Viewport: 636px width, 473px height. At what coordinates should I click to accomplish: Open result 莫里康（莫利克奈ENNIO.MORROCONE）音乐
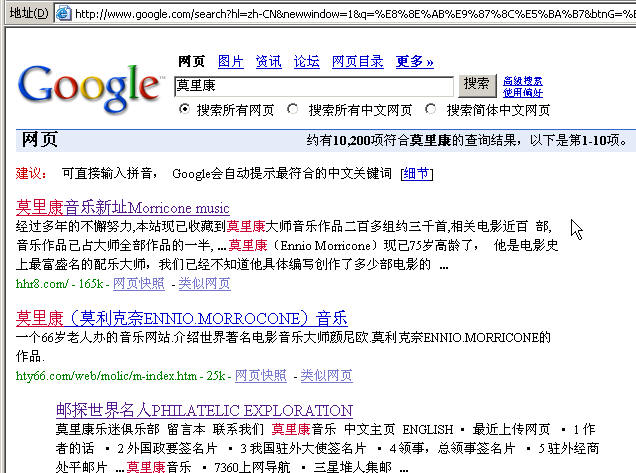coord(181,318)
